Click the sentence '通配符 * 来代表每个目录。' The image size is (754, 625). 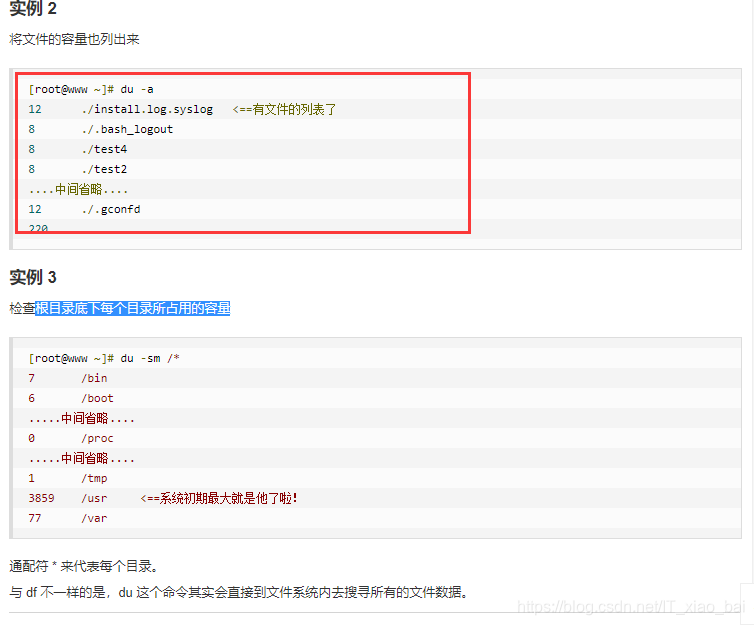(x=84, y=566)
